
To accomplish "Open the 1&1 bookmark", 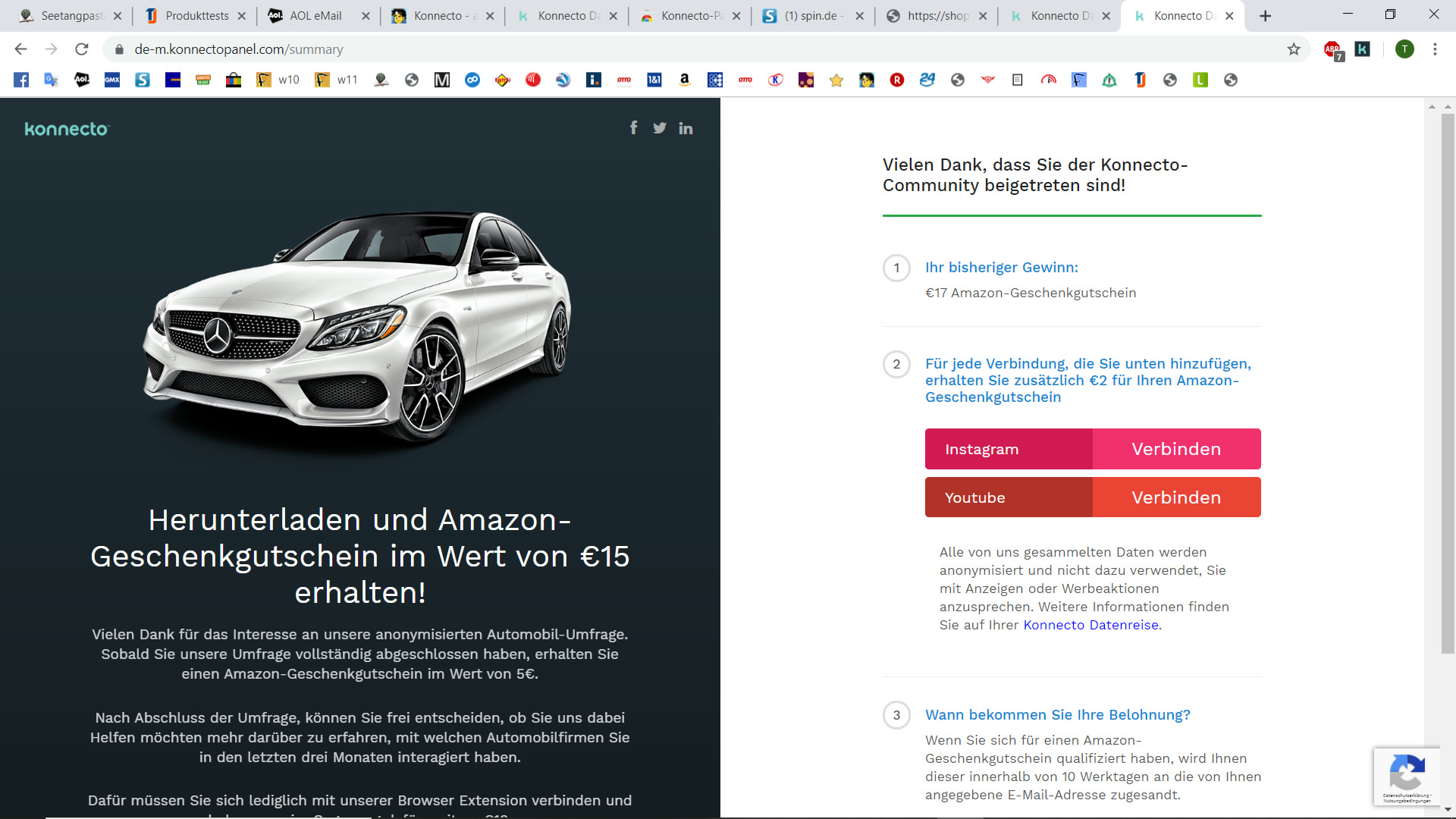I will (x=654, y=80).
